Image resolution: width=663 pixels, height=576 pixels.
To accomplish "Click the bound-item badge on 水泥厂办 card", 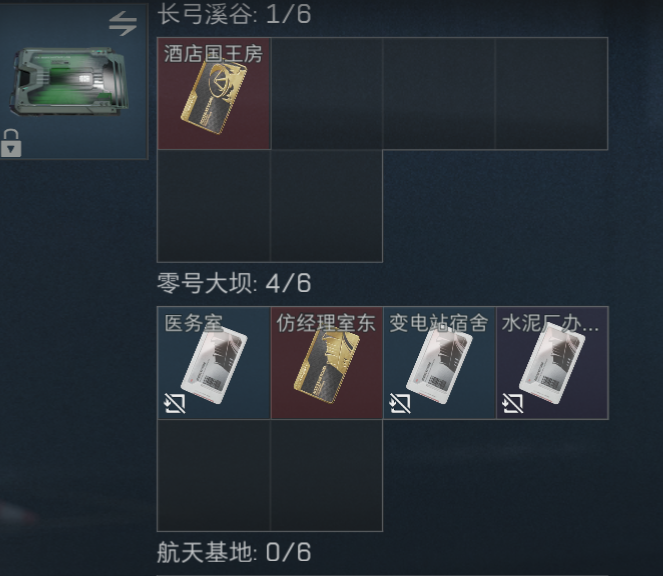I will pyautogui.click(x=512, y=403).
